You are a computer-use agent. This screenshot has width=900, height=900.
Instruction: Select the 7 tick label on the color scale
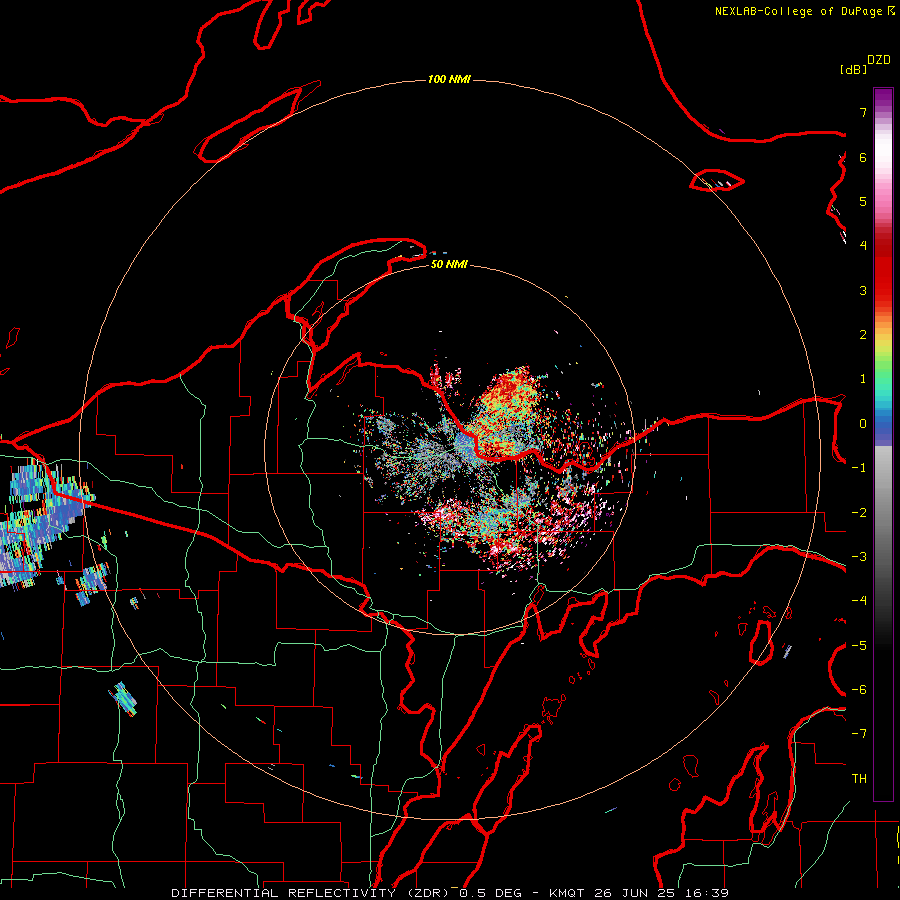[863, 112]
